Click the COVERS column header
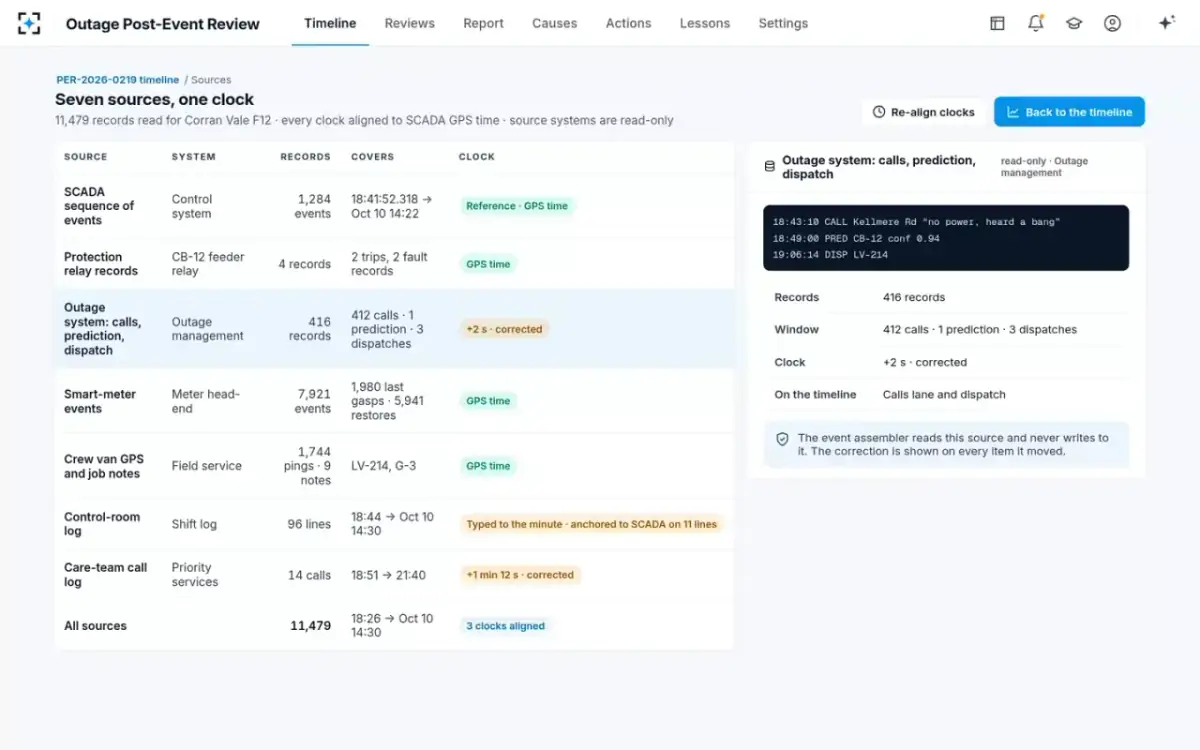Image resolution: width=1200 pixels, height=750 pixels. point(373,157)
